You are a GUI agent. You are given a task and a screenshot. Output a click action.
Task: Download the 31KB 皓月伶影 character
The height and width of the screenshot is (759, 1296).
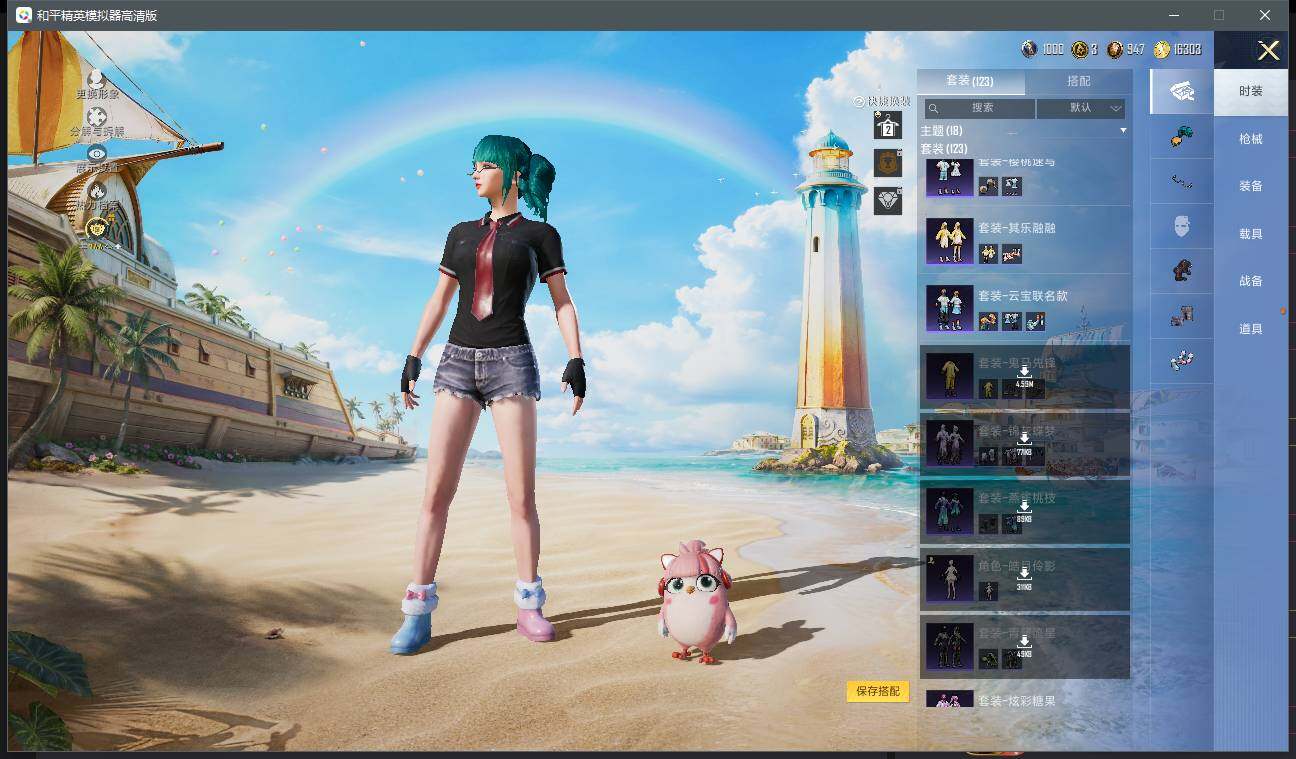(1024, 578)
